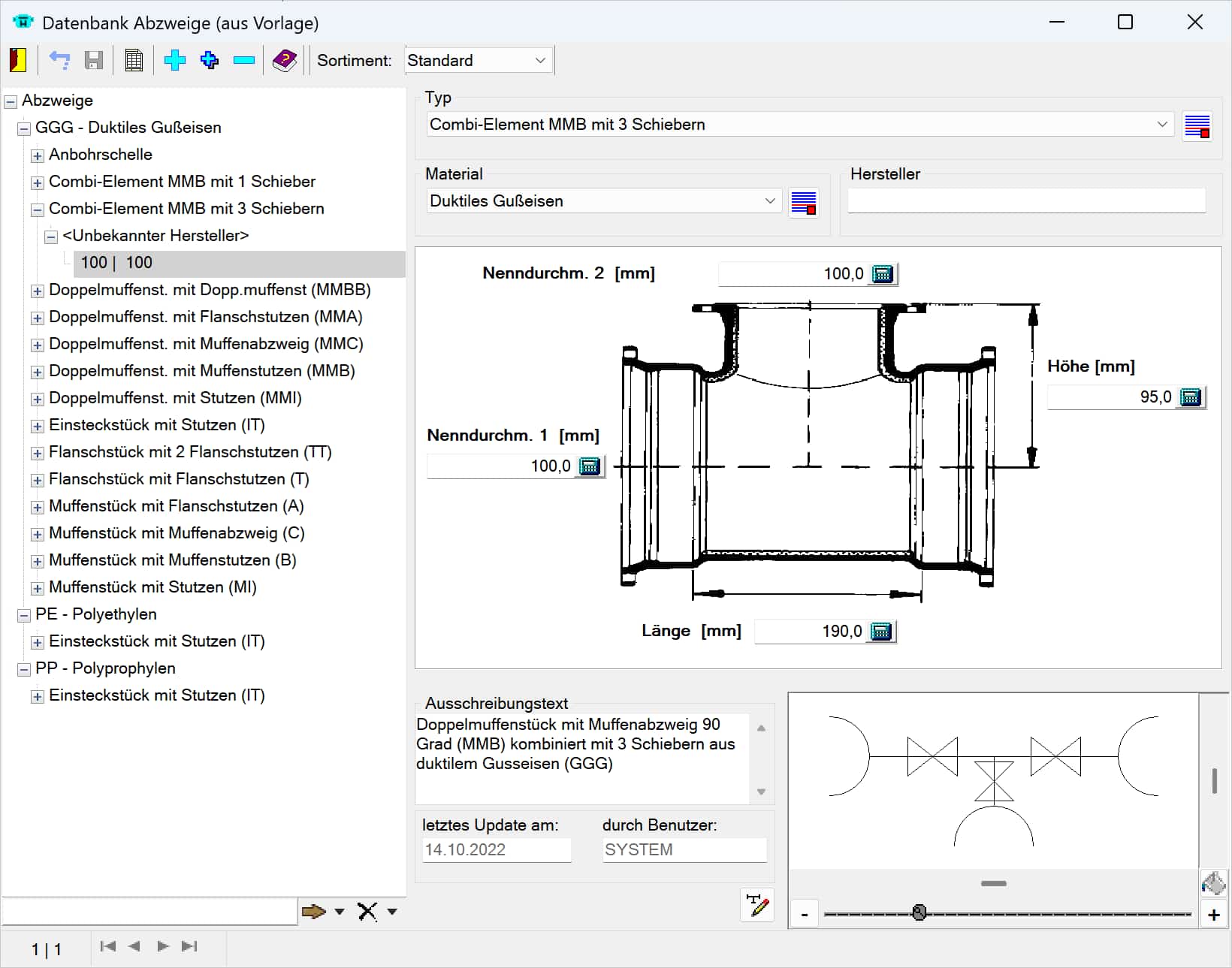The image size is (1232, 968).
Task: Collapse the PE - Polyethylen branch
Action: [23, 616]
